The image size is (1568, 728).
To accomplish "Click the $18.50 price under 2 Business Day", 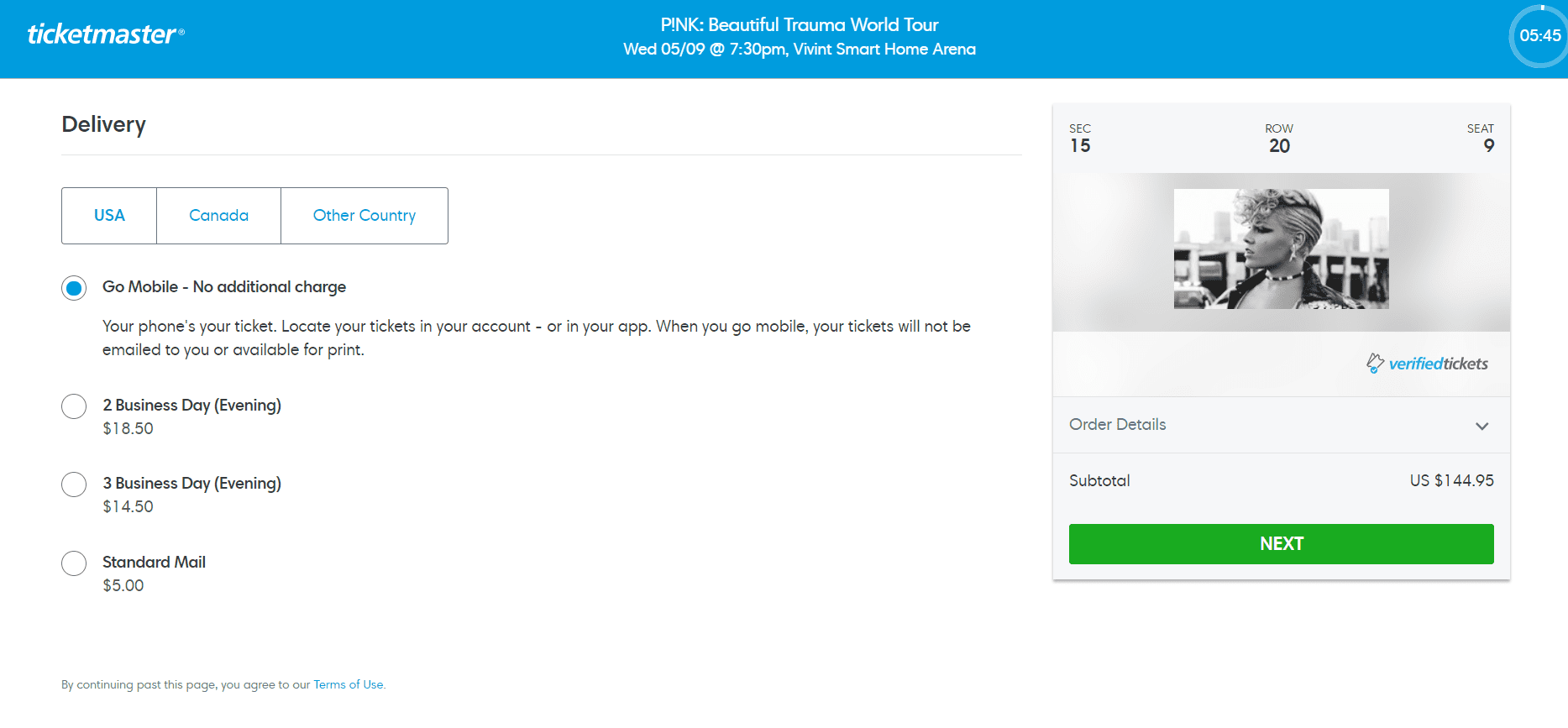I will click(x=128, y=429).
